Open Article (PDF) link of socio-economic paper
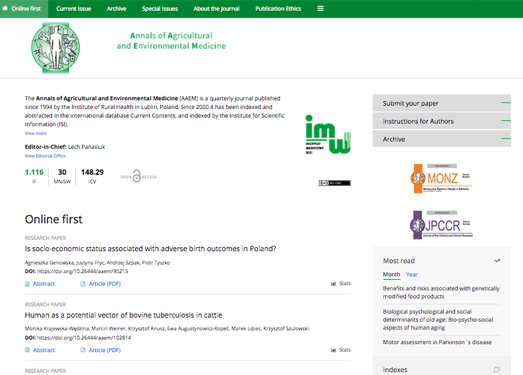 [105, 284]
